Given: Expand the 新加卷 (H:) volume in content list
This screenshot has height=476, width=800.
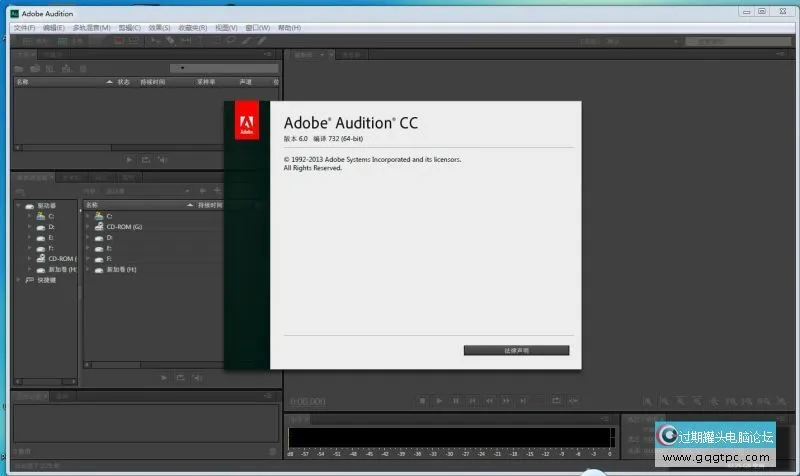Looking at the screenshot, I should point(88,270).
